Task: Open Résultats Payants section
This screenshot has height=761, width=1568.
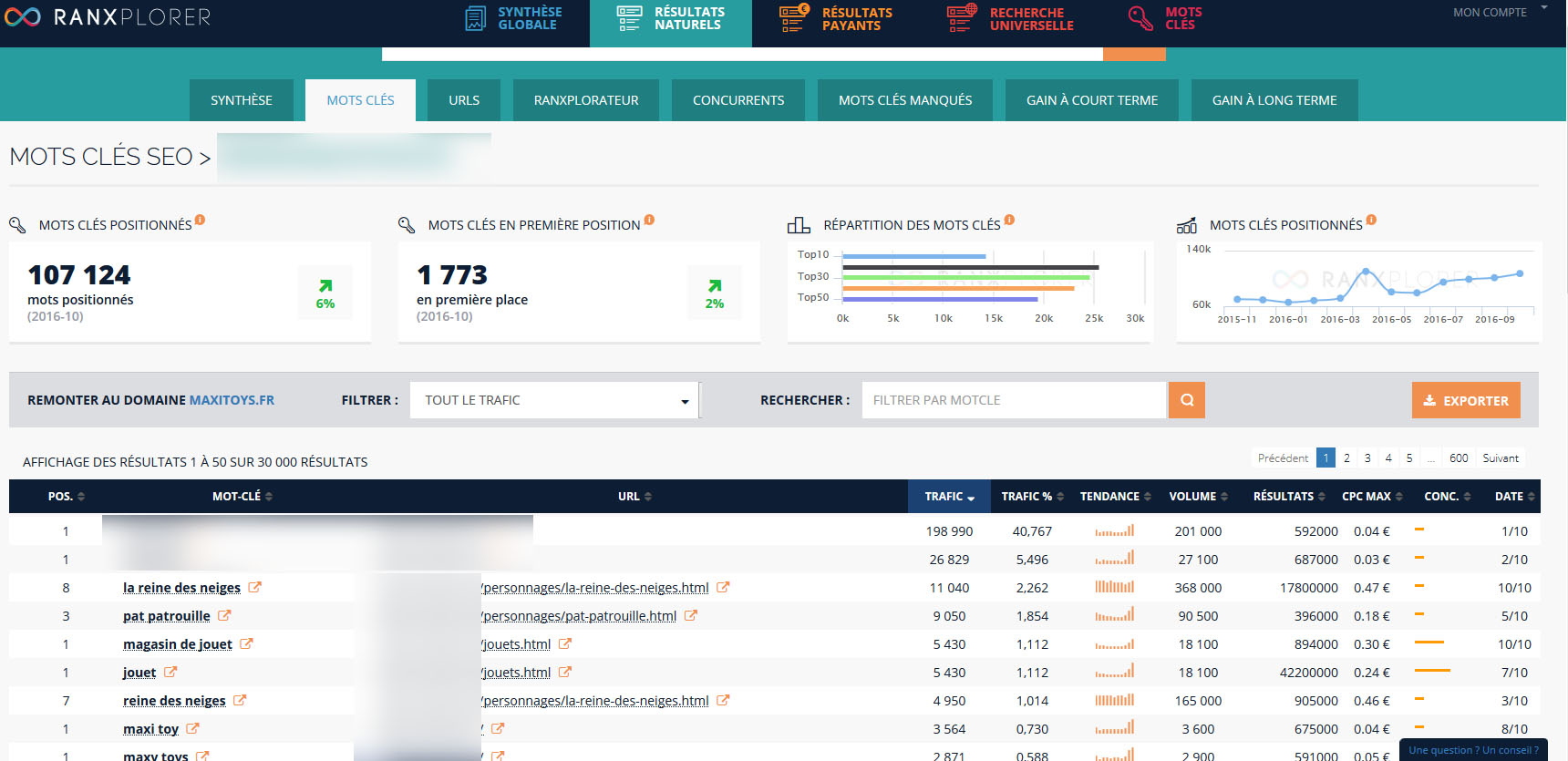Action: (835, 18)
